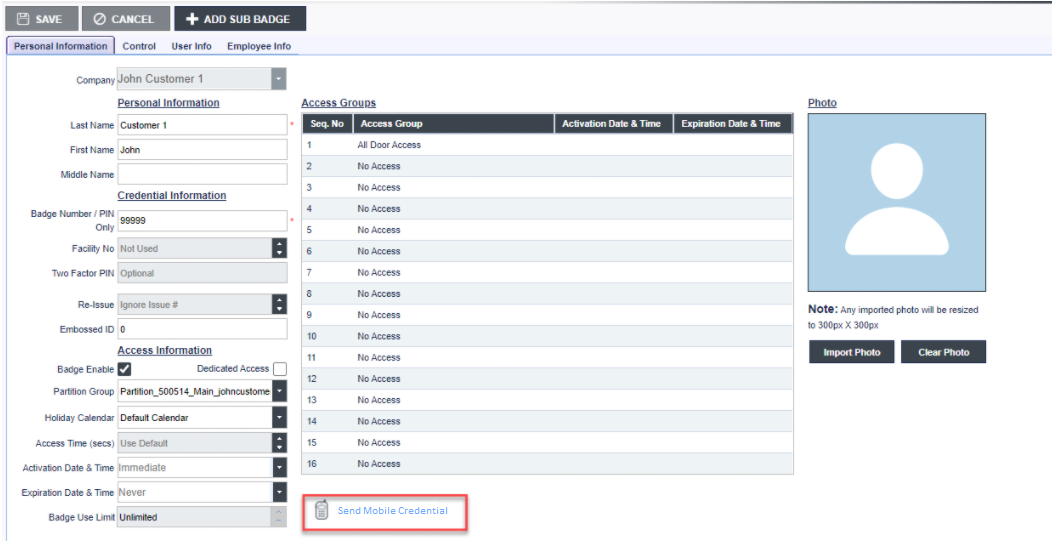1052x551 pixels.
Task: Expand the Partition Group dropdown
Action: (x=279, y=392)
